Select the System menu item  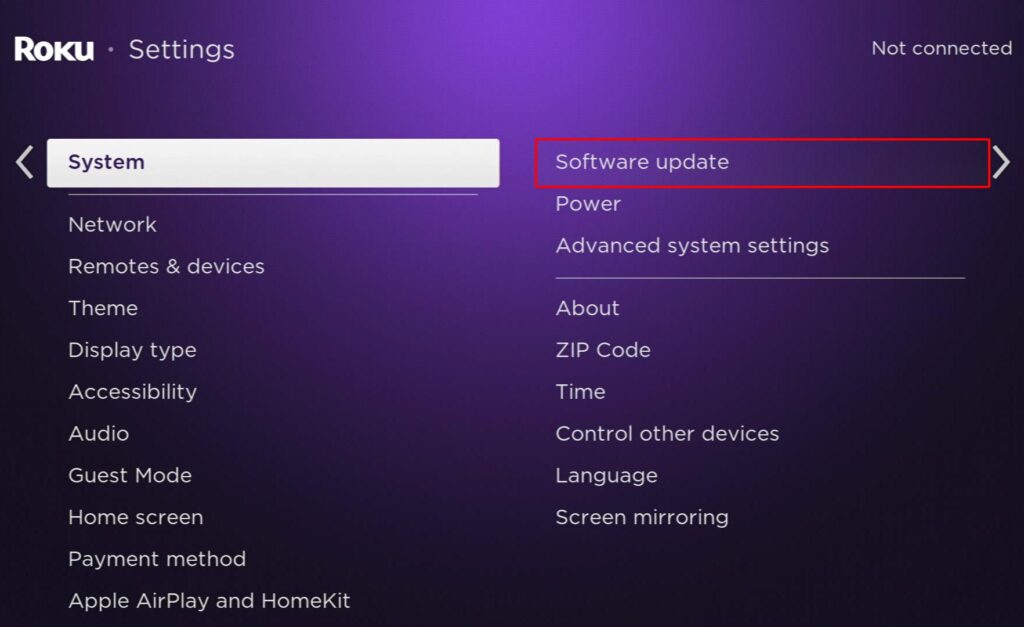click(273, 163)
